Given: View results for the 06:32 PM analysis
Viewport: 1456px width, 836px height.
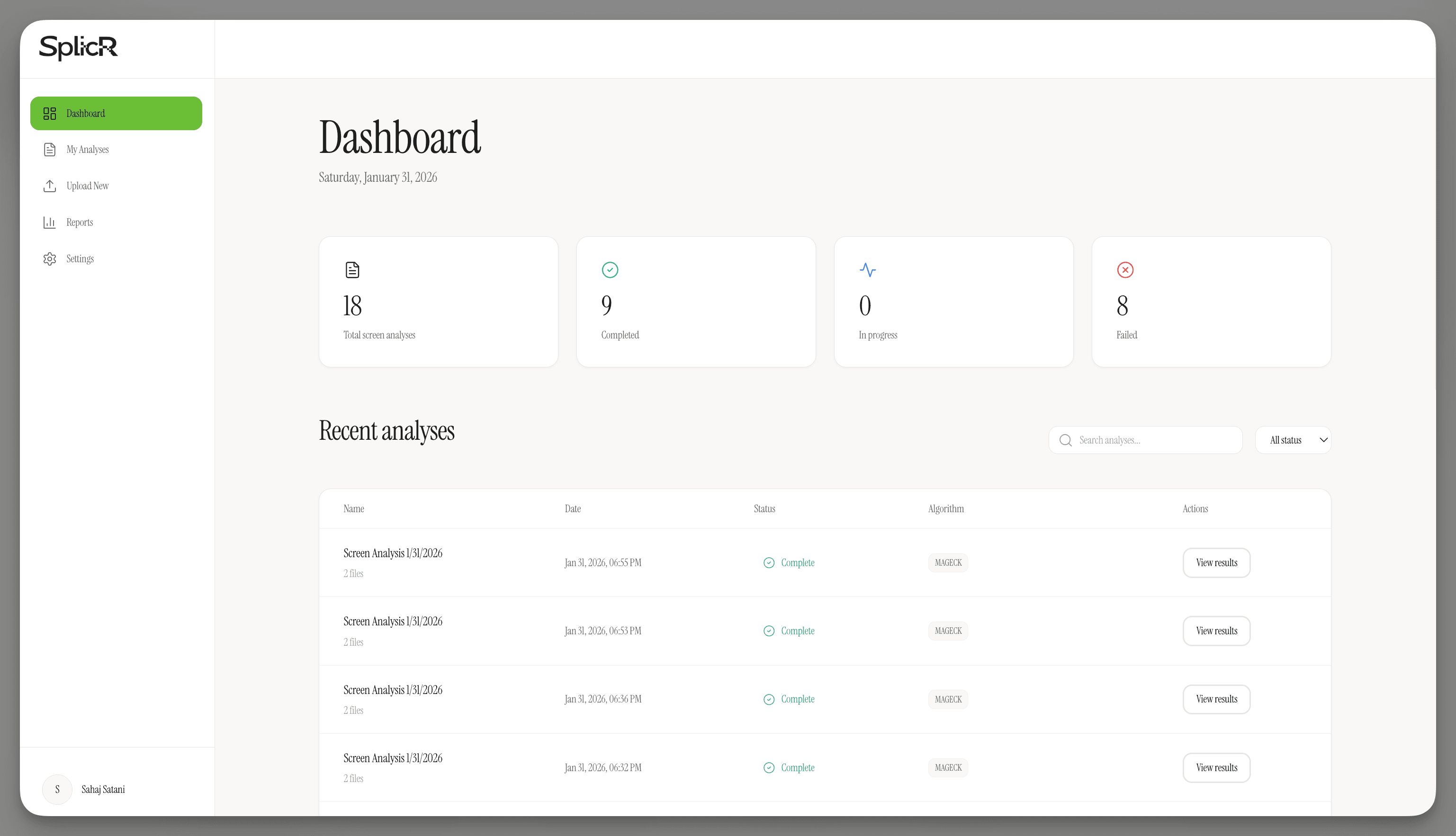Looking at the screenshot, I should tap(1216, 768).
